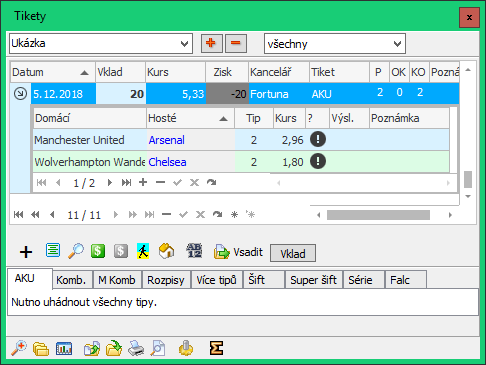Click the Vsadit button
486x365 pixels.
238,252
